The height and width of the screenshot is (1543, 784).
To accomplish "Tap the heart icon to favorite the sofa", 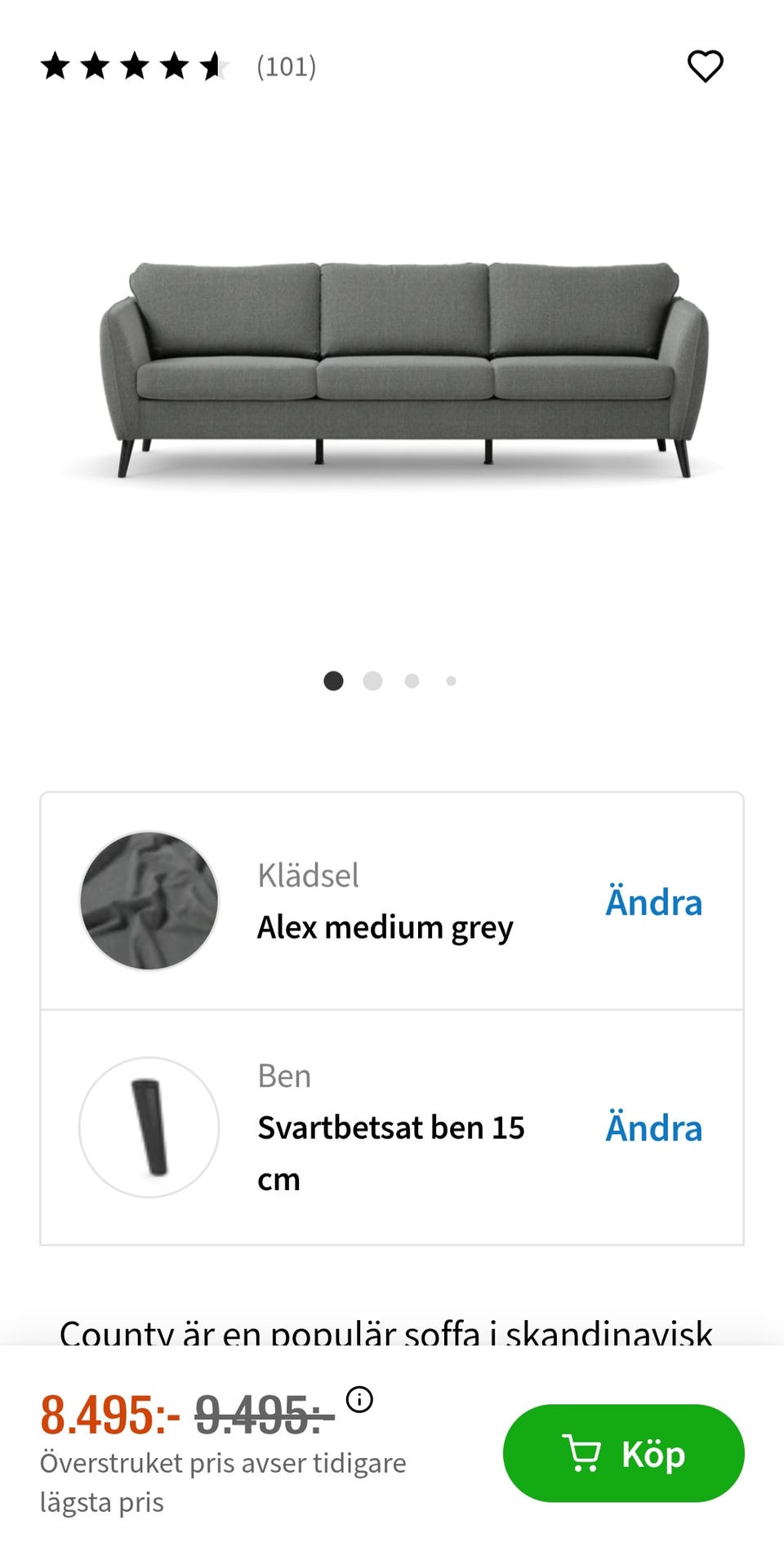I will click(705, 66).
